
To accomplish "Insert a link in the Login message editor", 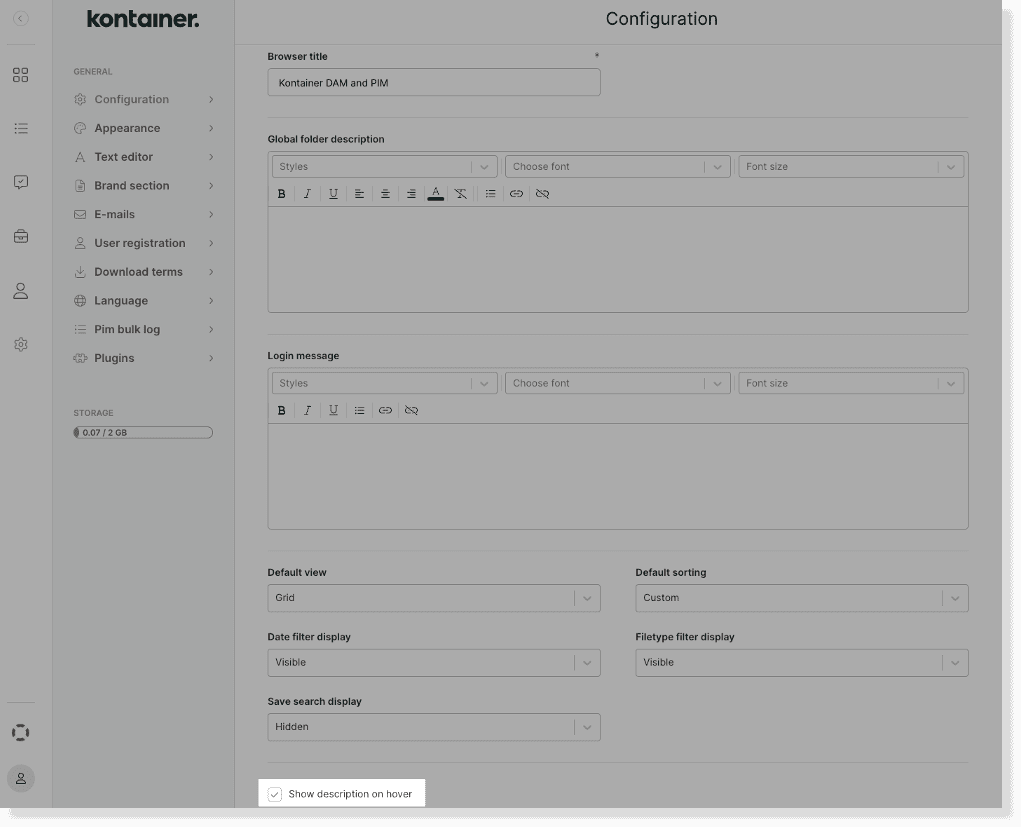I will pos(385,410).
